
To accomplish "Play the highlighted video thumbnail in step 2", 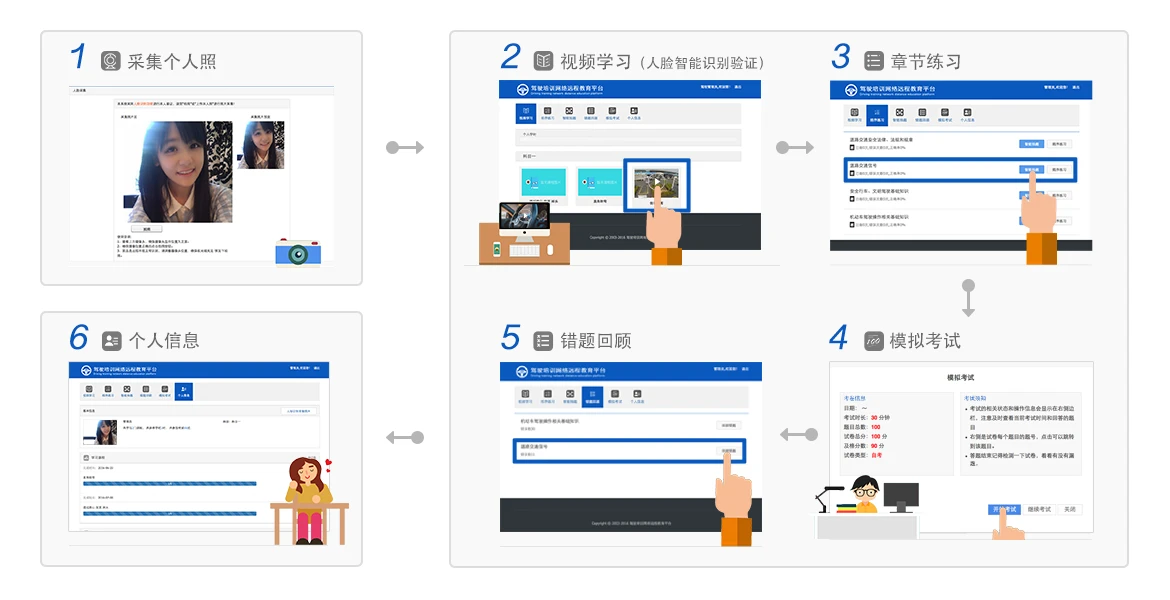I will tap(657, 182).
